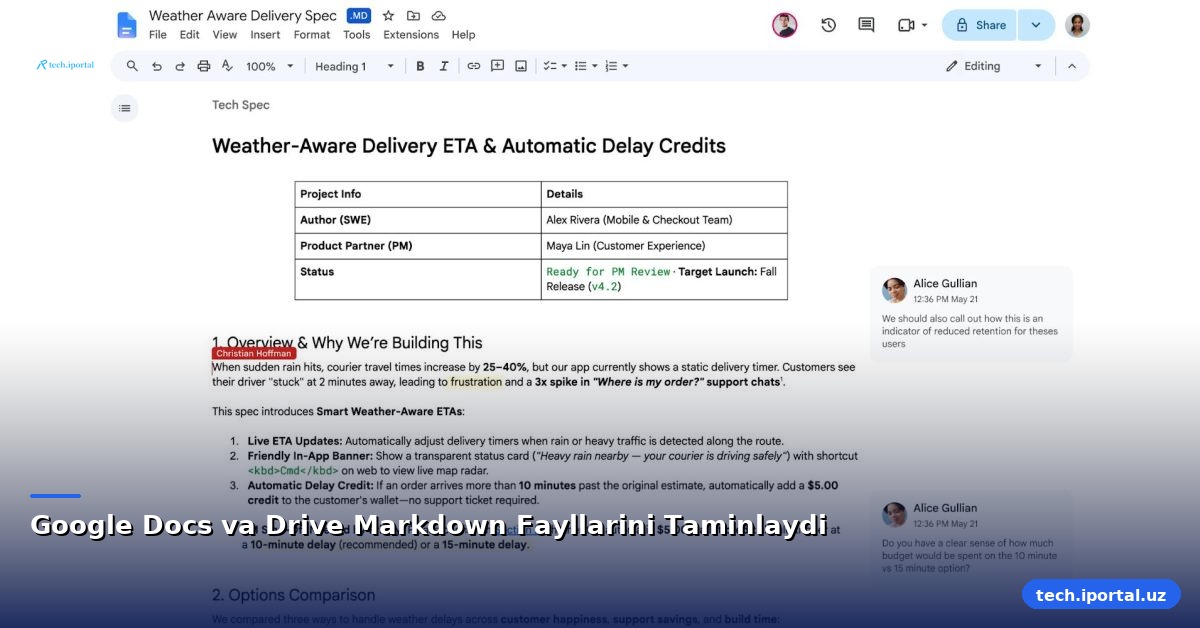Click the tech.iportal.uz badge
Image resolution: width=1200 pixels, height=628 pixels.
click(x=1101, y=595)
